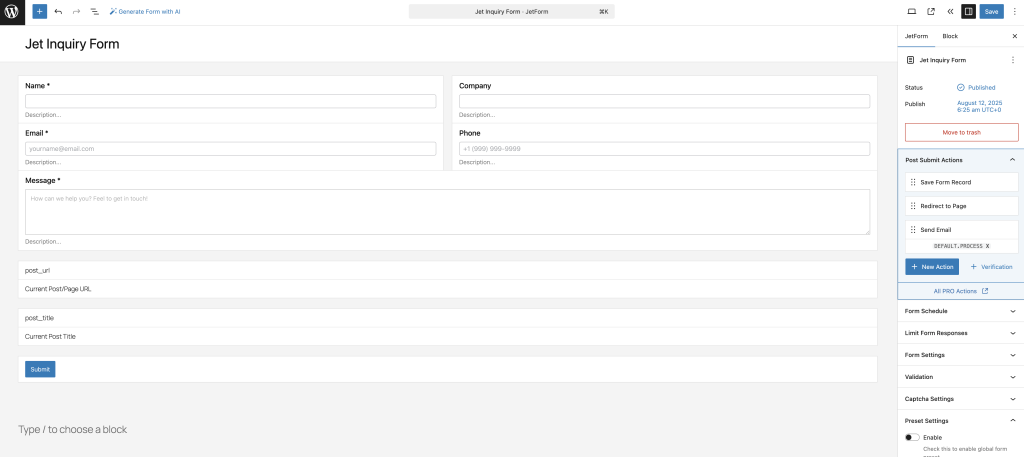Add a Verification action

[991, 267]
